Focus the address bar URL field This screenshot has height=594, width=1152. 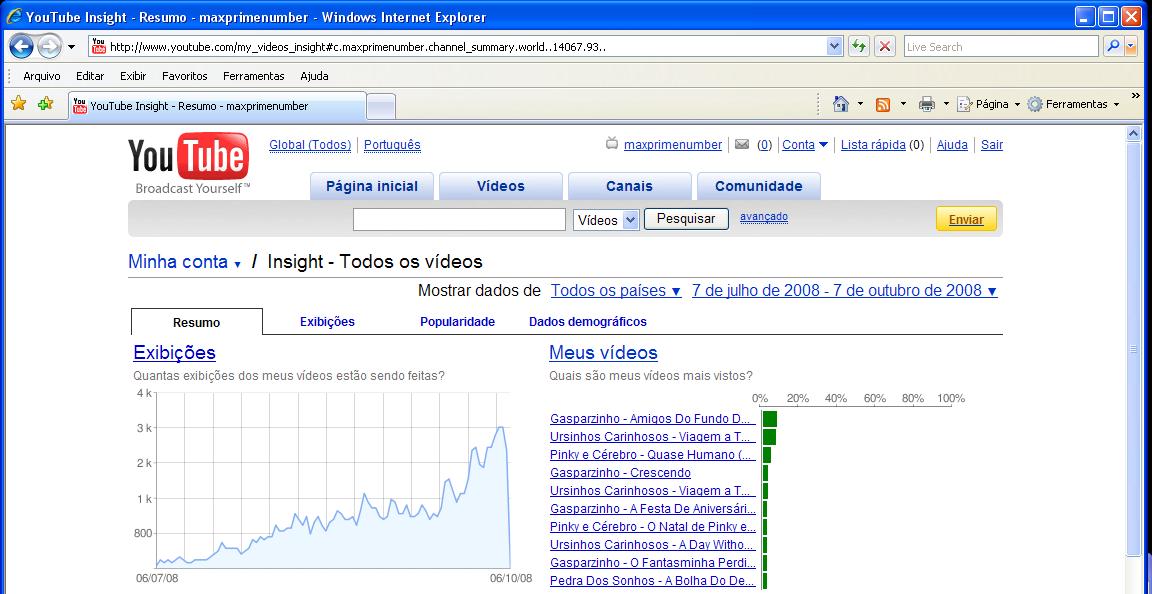(467, 47)
